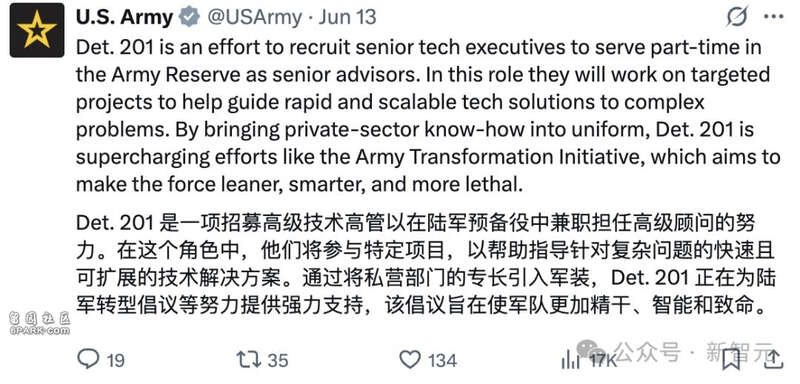800x384 pixels.
Task: Click the like count 134
Action: 443,361
